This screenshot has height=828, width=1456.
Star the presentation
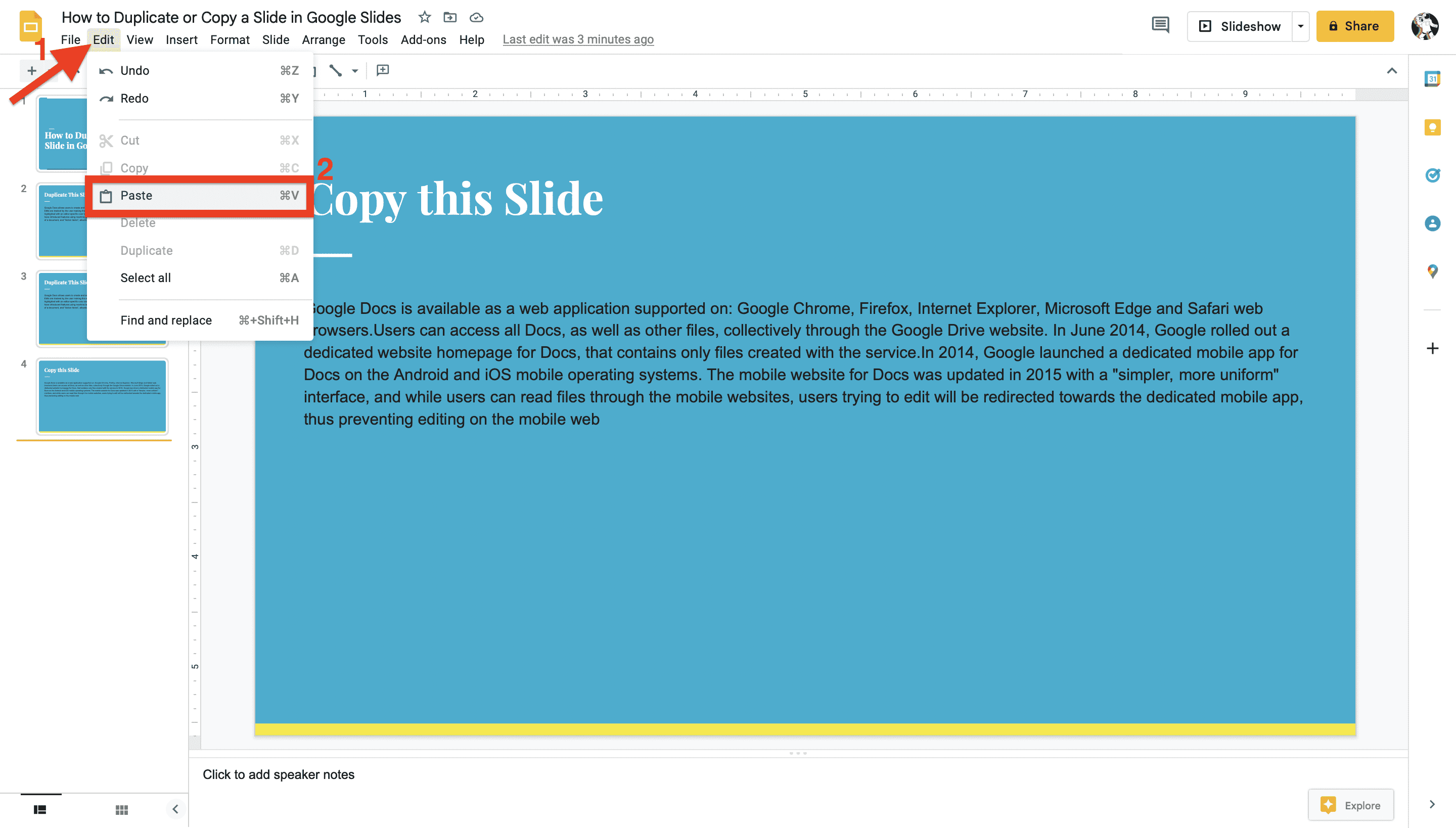coord(424,17)
